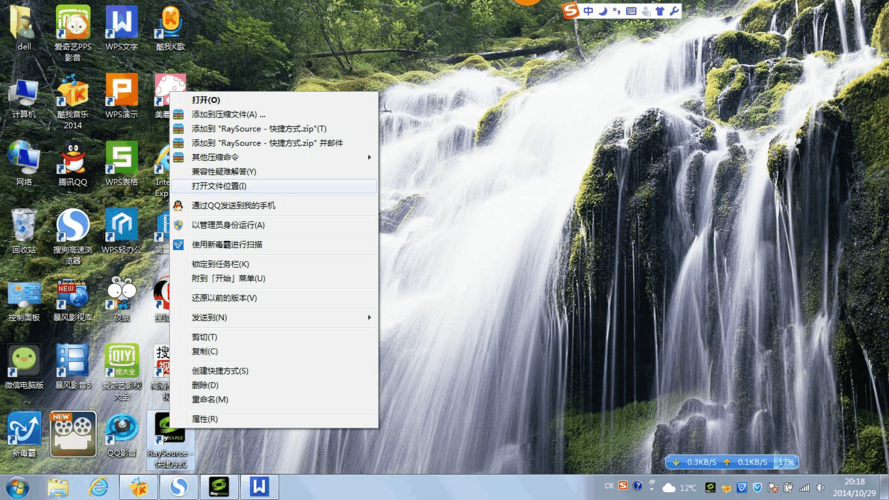
Task: Open 爱奇艺影视大全 desktop icon
Action: [x=121, y=371]
